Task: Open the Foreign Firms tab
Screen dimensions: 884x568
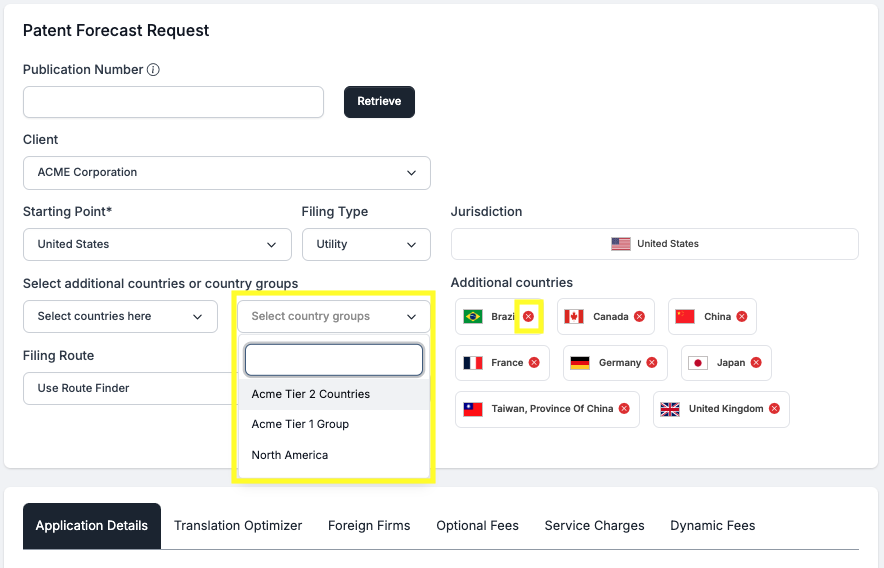Action: point(369,526)
